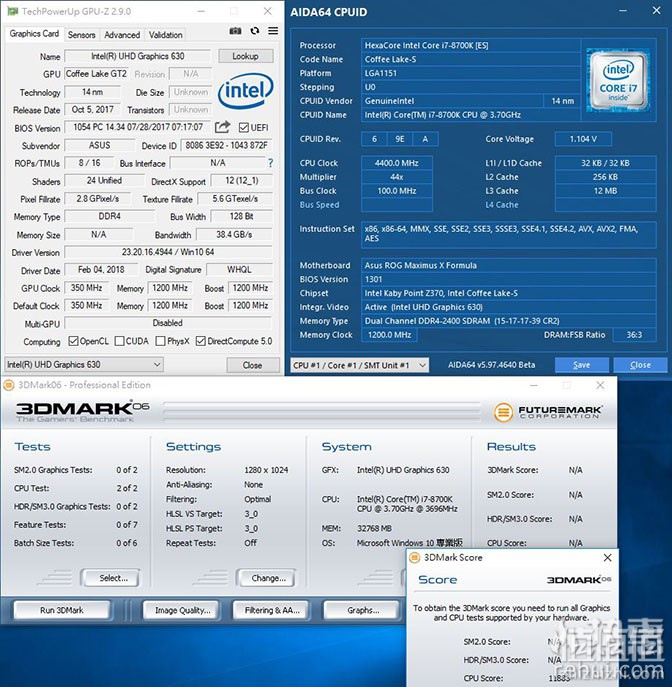Switch to the Graphics Card tab
The image size is (672, 687).
35,34
